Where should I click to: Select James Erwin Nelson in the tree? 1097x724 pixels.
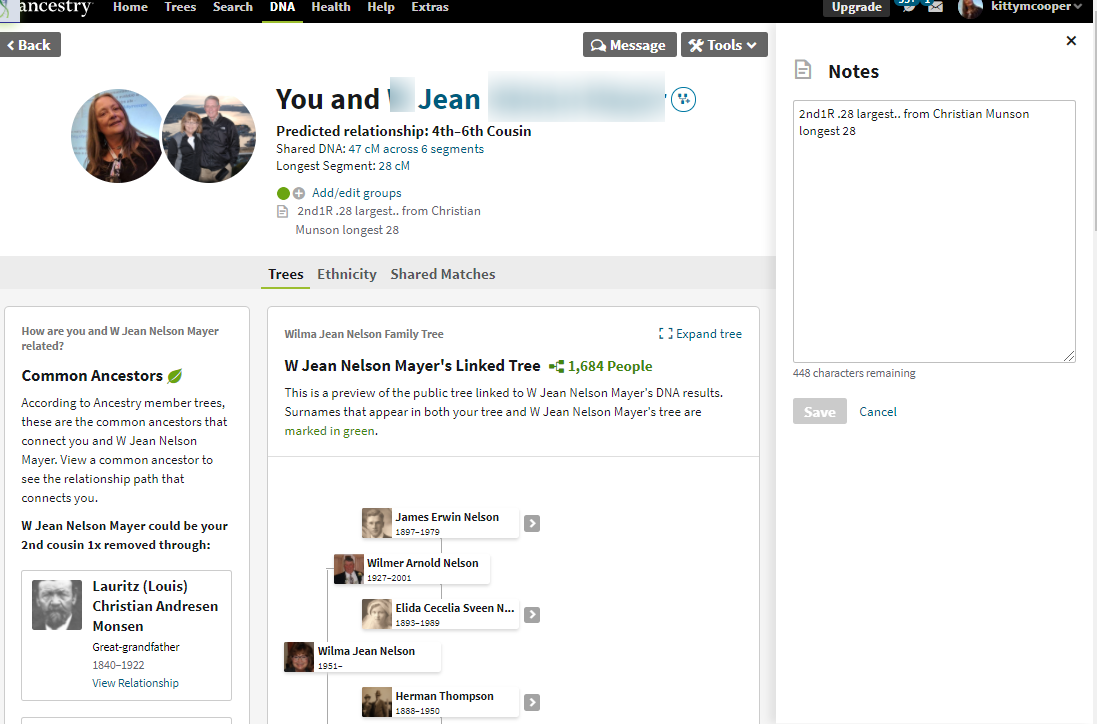(440, 523)
